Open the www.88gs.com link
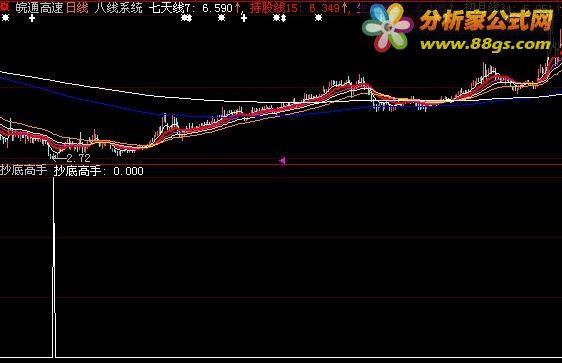Screen dimensions: 562x363 485,45
